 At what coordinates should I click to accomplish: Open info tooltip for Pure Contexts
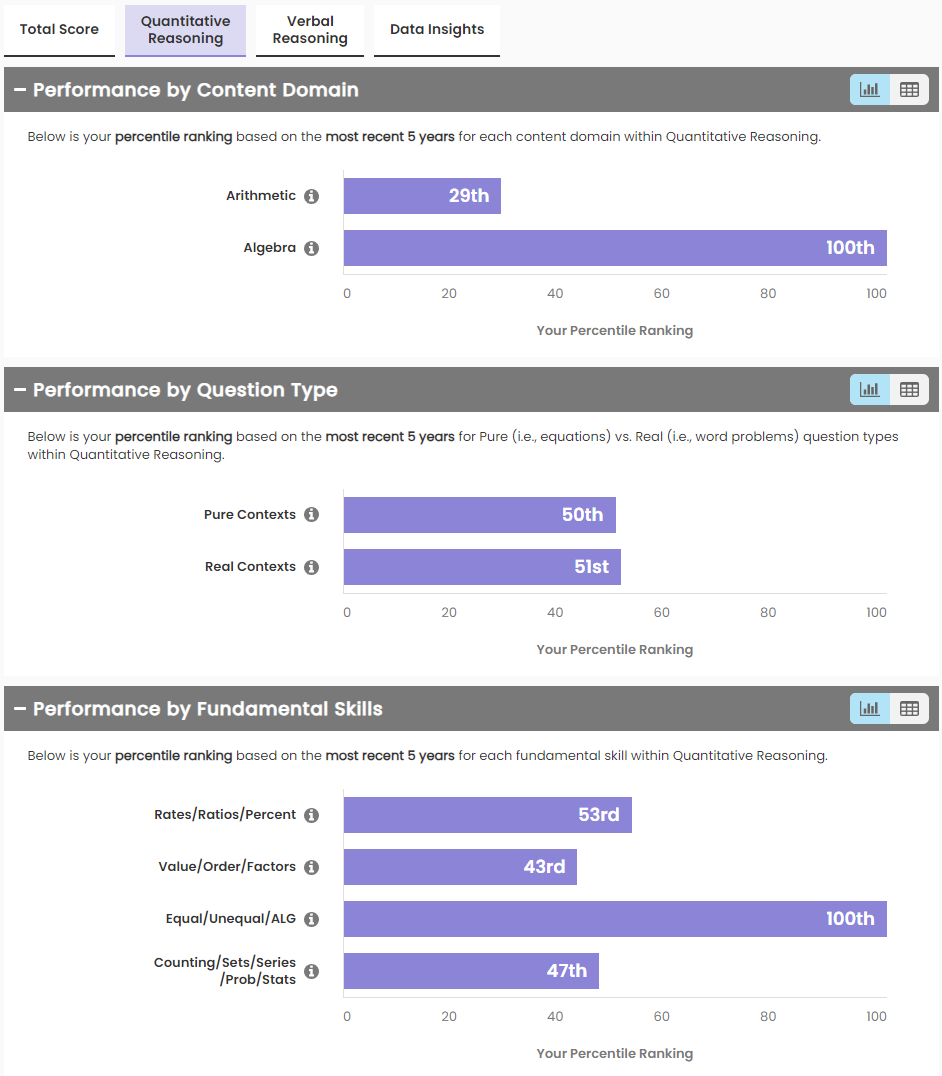pyautogui.click(x=312, y=515)
